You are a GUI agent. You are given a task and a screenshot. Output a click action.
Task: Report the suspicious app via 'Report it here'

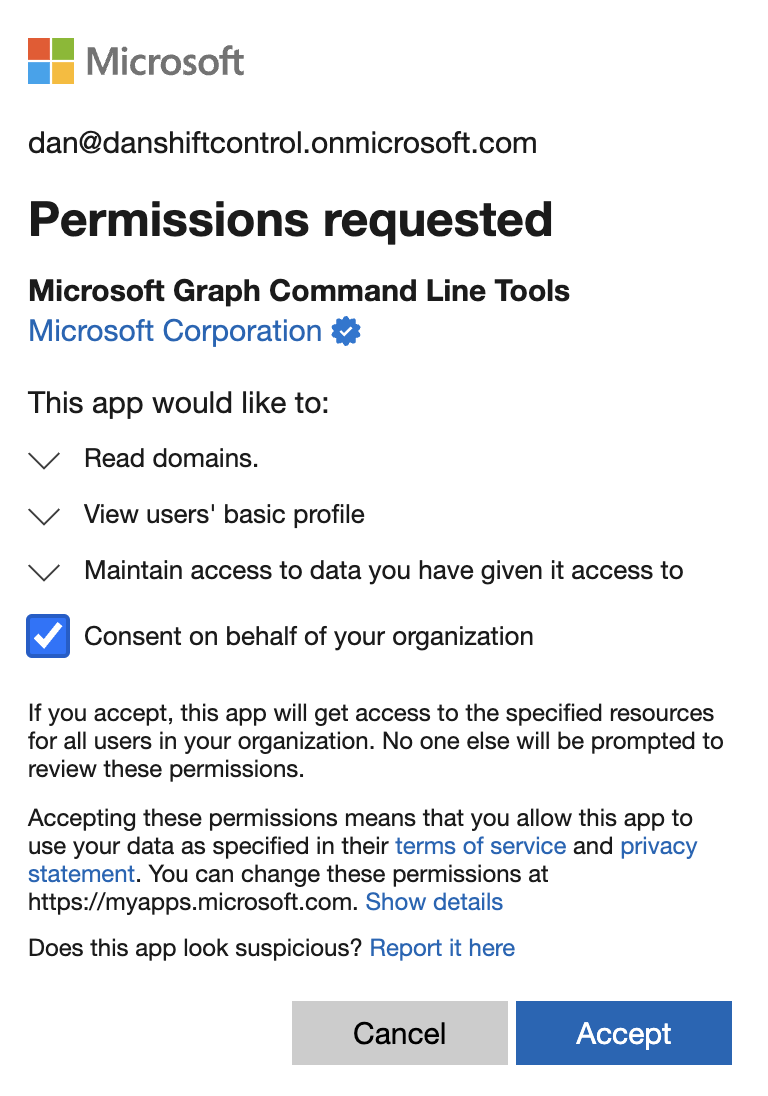(x=442, y=947)
